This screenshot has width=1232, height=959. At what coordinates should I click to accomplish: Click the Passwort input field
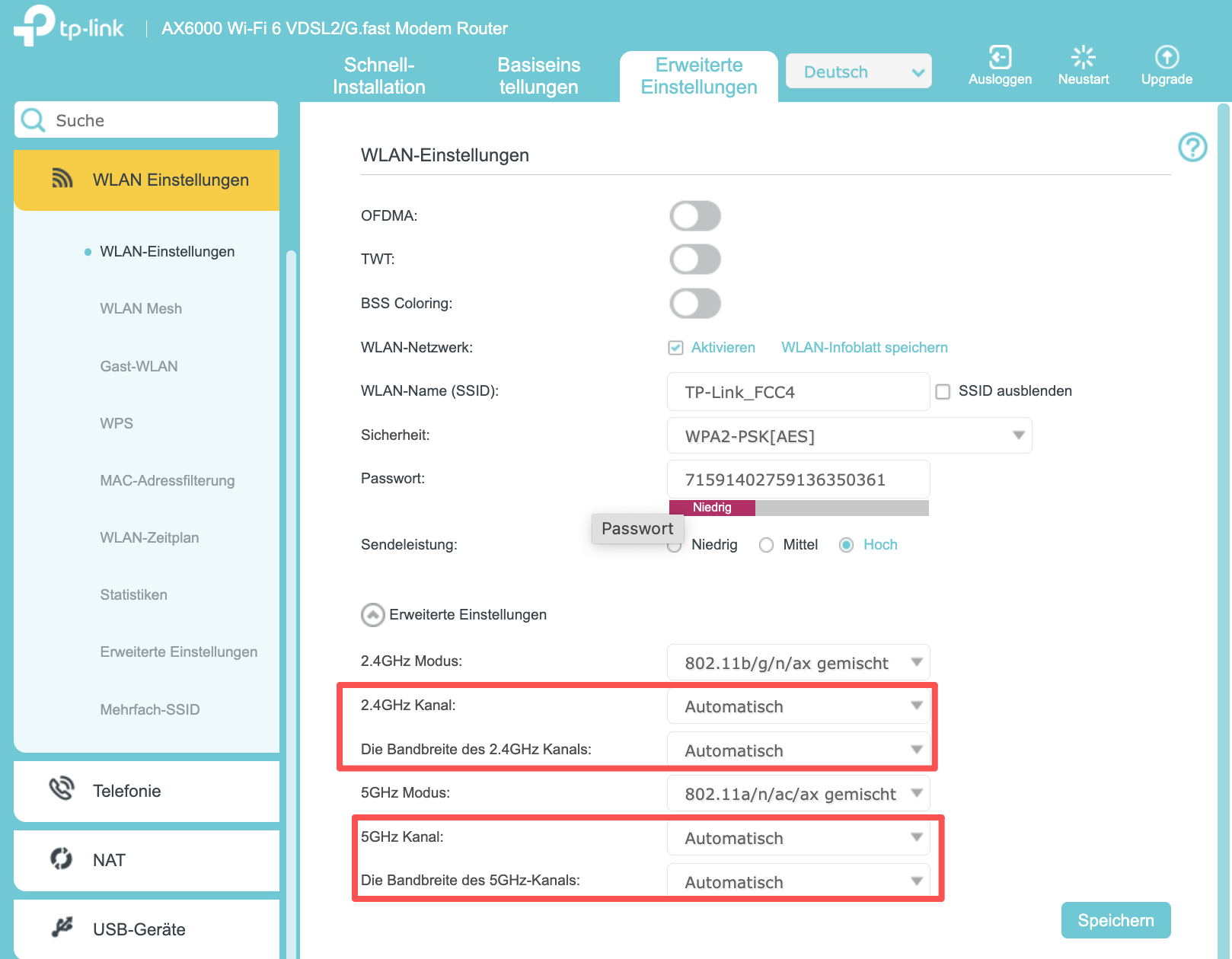pyautogui.click(x=798, y=479)
